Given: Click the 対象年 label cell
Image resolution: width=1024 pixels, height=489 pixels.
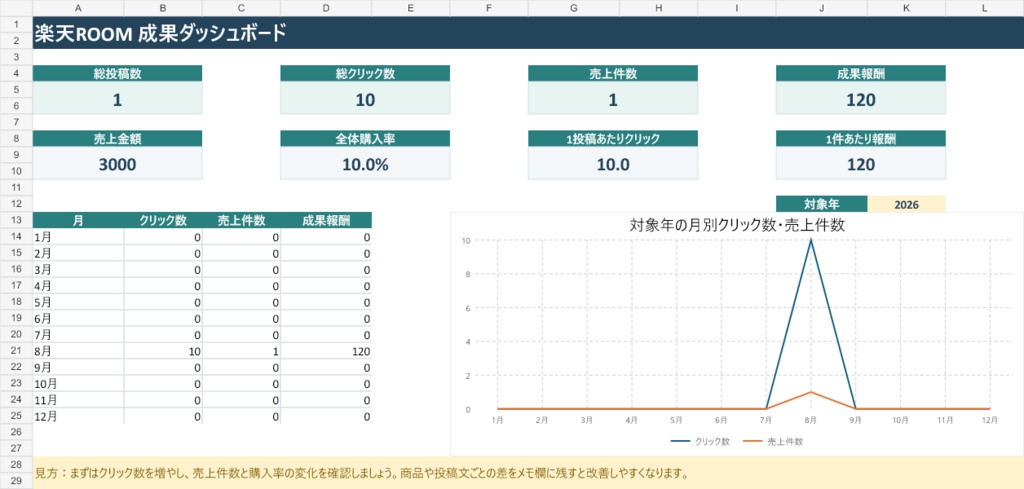Looking at the screenshot, I should (822, 204).
